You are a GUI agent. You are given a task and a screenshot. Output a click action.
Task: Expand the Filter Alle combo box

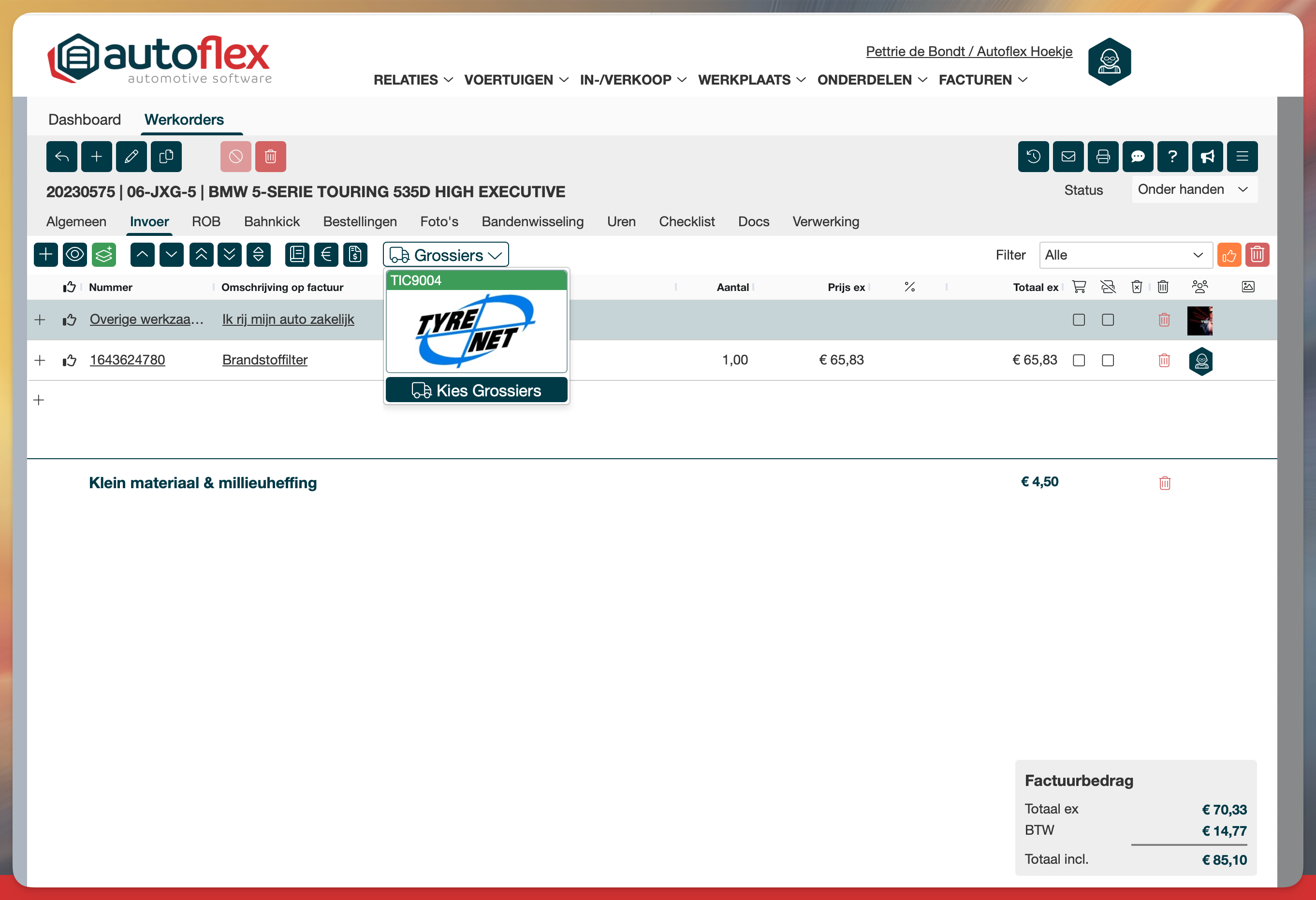tap(1125, 255)
